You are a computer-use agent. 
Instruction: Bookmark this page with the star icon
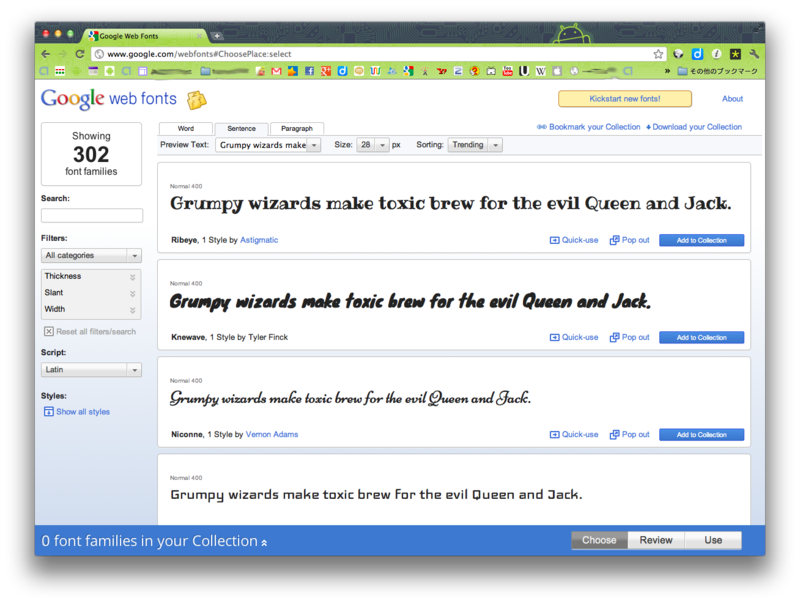coord(658,54)
